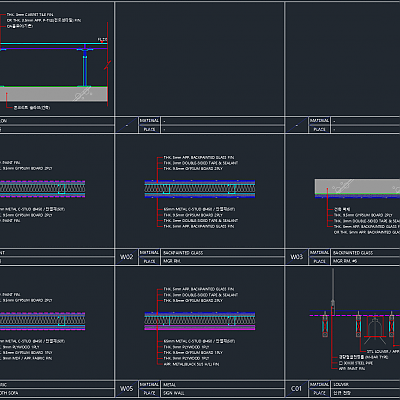Screen dimensions: 400x400
Task: Click the PLACE header cell beside W05
Action: pyautogui.click(x=149, y=393)
